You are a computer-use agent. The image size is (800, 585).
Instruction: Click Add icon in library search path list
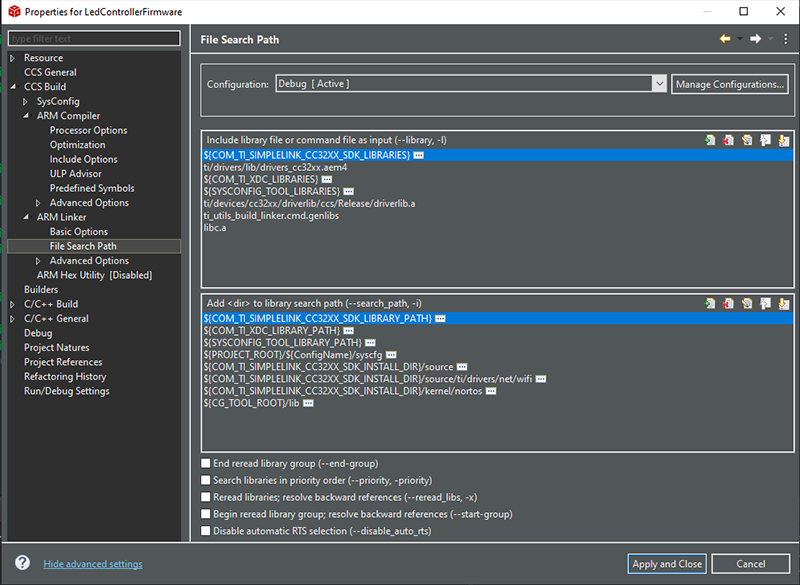point(710,302)
